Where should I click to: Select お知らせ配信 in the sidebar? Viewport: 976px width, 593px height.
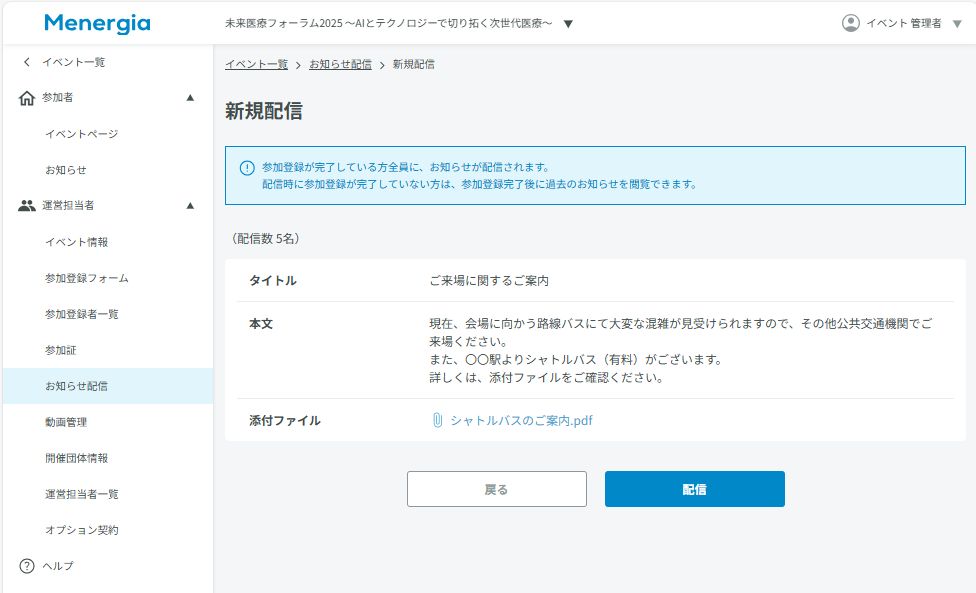108,386
